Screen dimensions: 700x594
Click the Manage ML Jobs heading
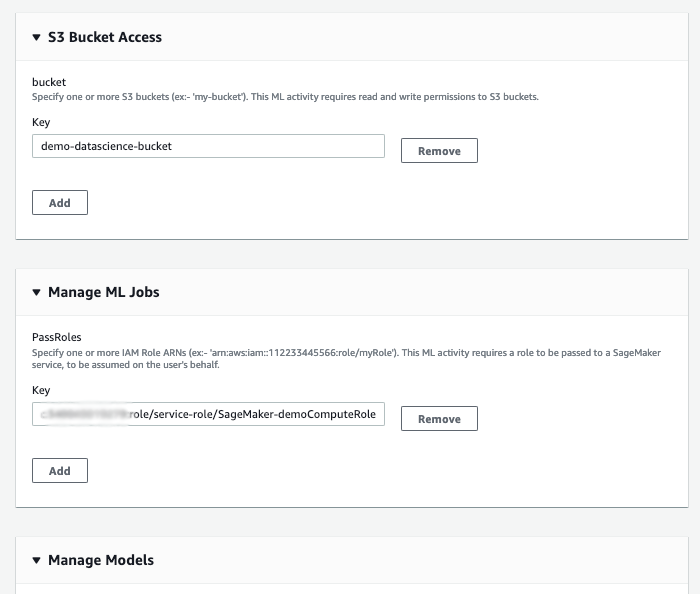103,292
